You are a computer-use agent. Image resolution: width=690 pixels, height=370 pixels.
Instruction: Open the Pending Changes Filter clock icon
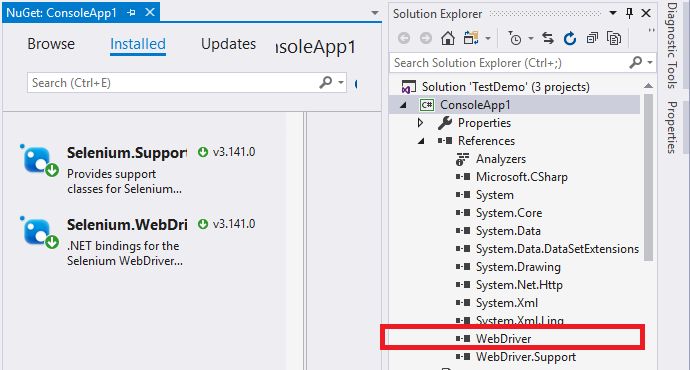pyautogui.click(x=514, y=39)
